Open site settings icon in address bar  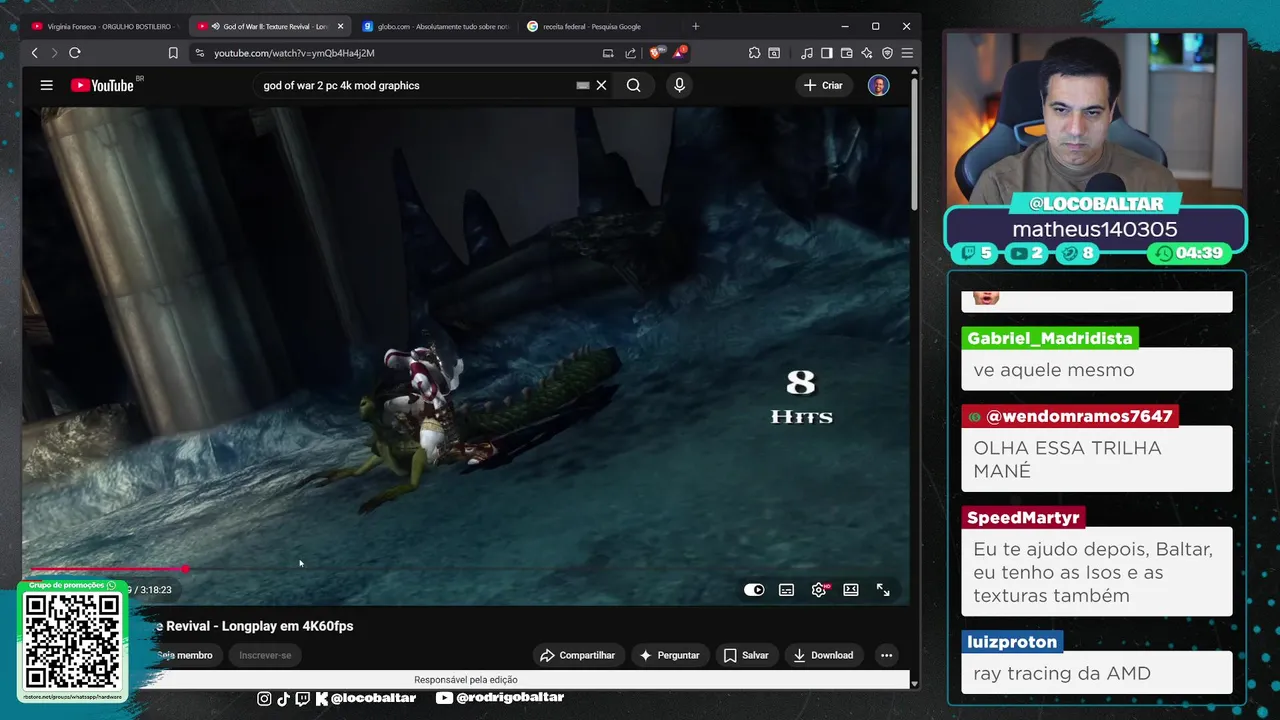[200, 53]
